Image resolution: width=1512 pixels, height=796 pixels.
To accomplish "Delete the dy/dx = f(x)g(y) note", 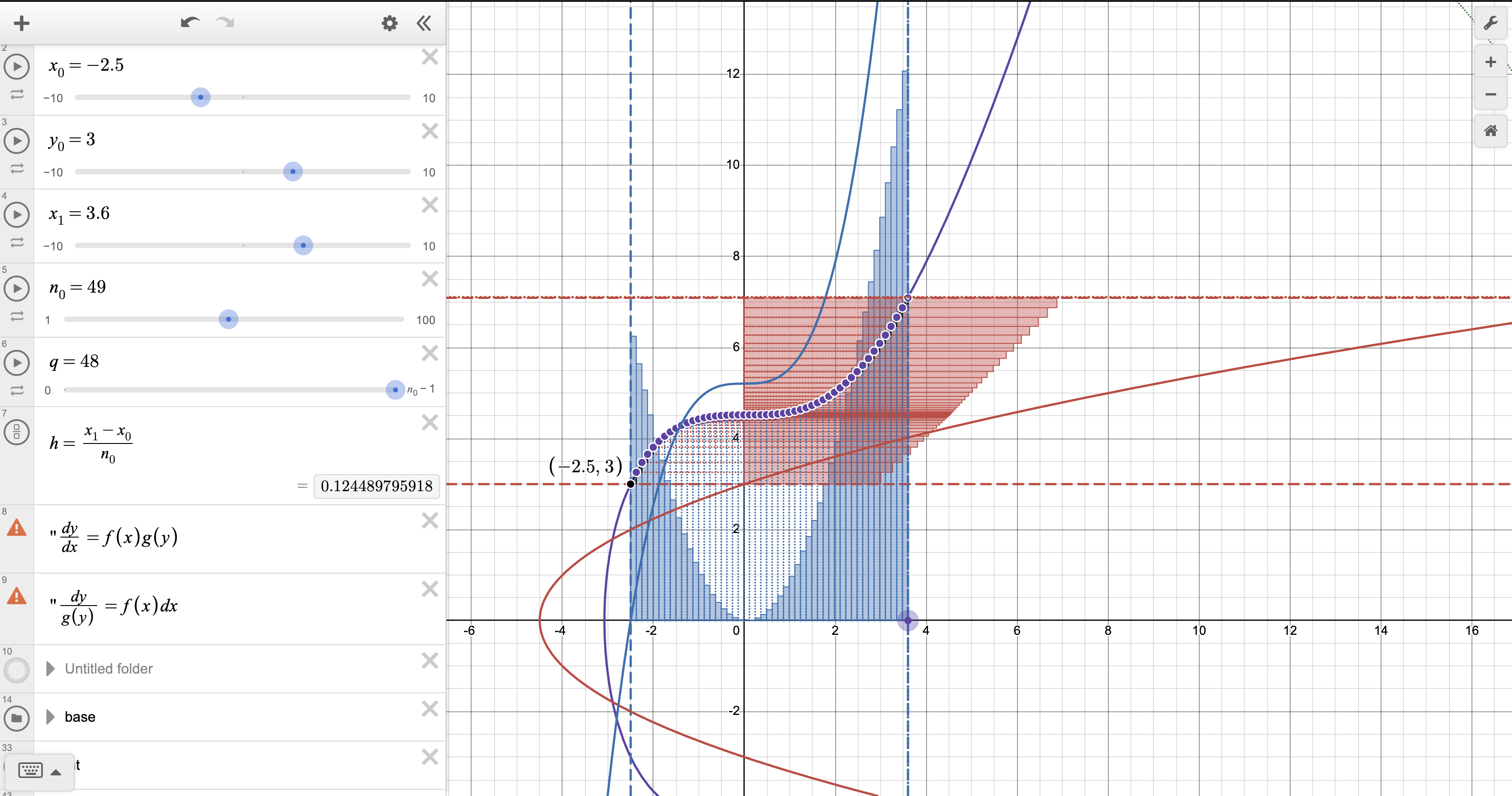I will [430, 520].
